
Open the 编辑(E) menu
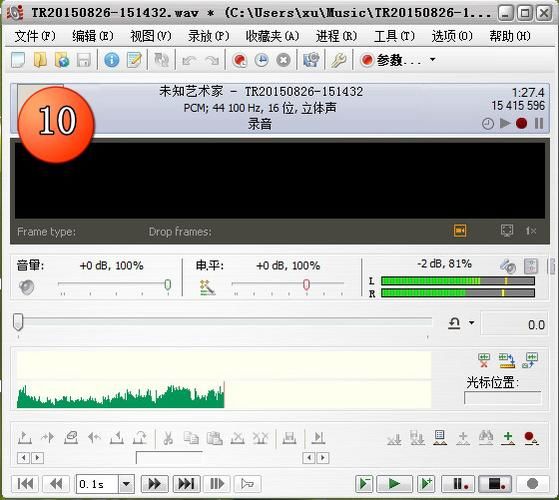click(93, 36)
